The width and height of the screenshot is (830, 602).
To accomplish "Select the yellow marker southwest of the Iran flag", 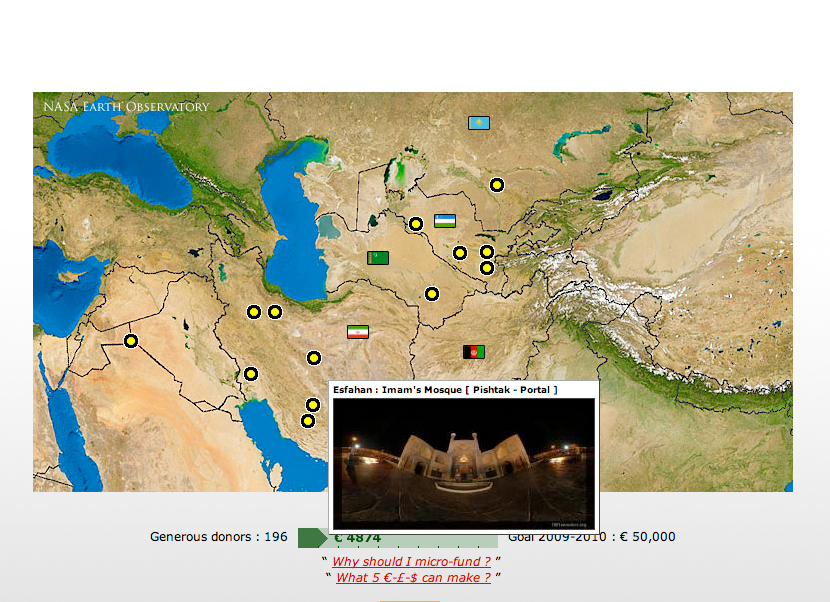I will 314,358.
